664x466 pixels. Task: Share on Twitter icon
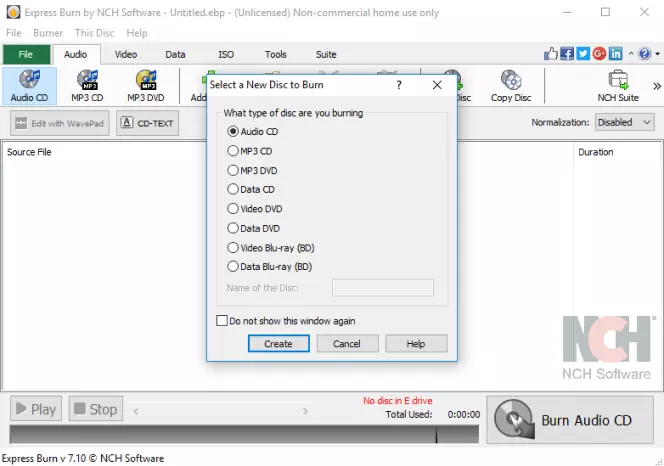click(x=583, y=54)
